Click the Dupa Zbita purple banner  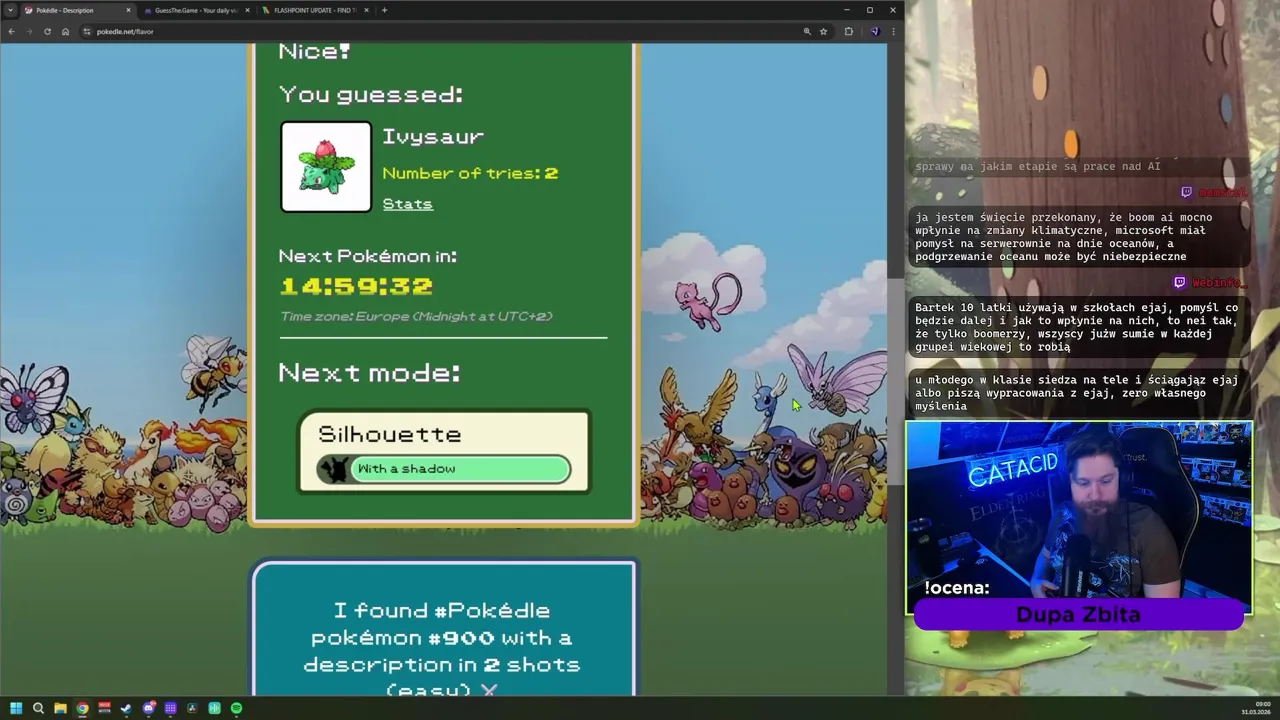coord(1078,615)
